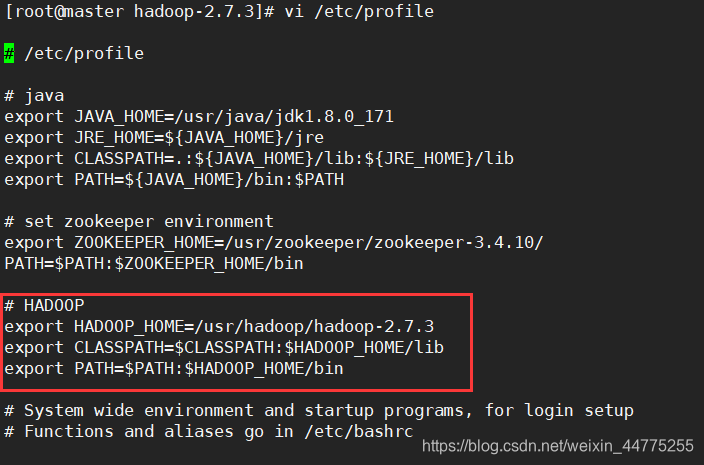
Task: Click the green cursor at file start
Action: (x=9, y=53)
